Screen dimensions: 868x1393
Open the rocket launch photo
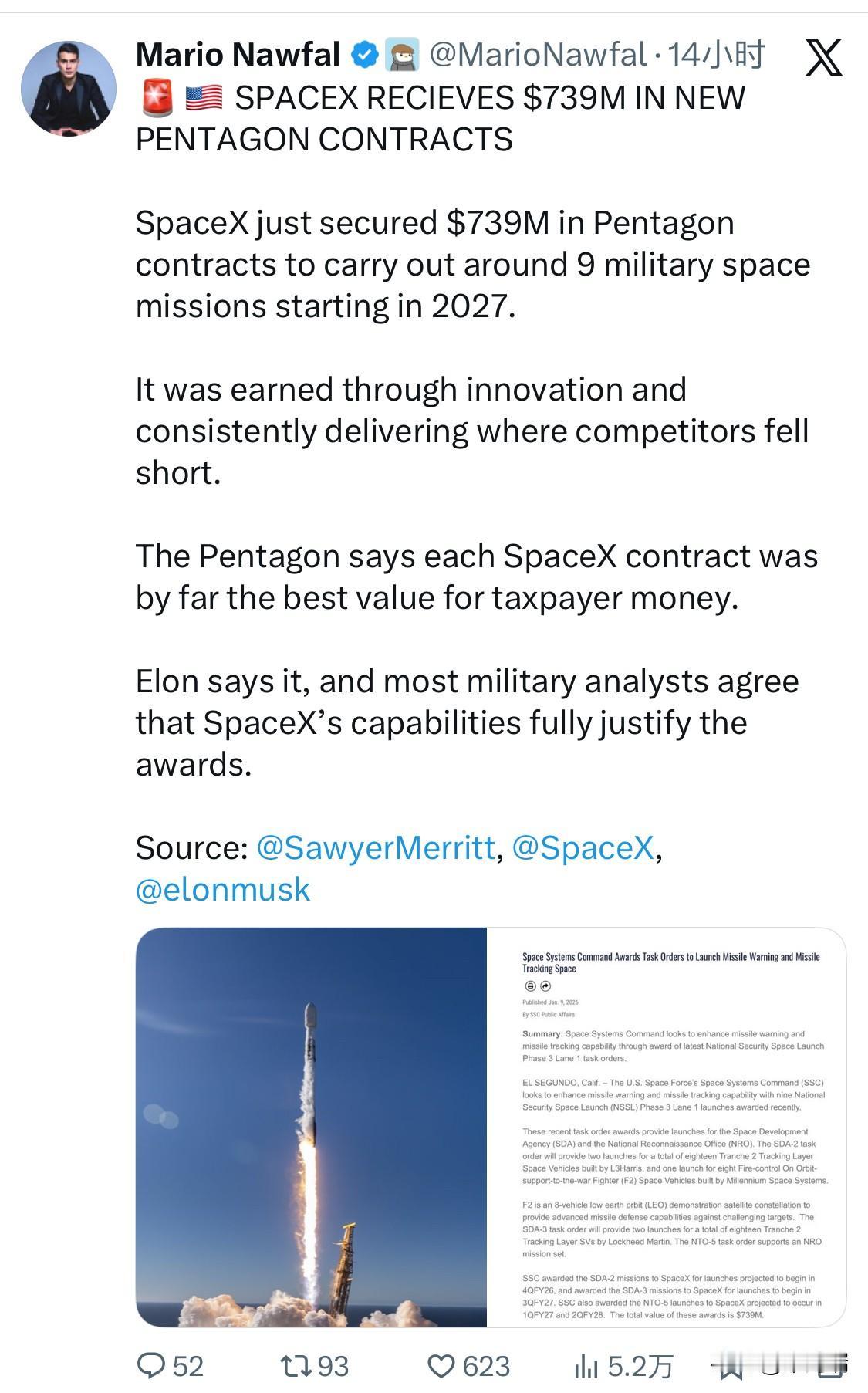309,1127
